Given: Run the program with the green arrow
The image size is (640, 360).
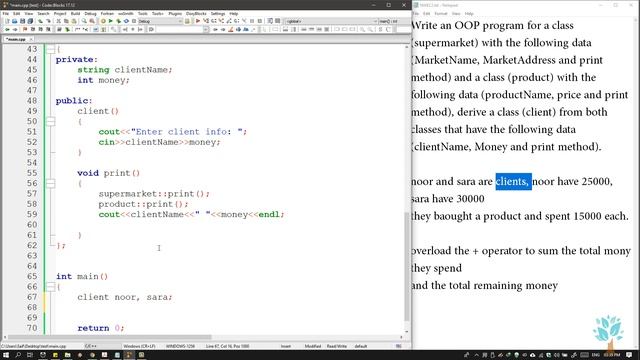Looking at the screenshot, I should pyautogui.click(x=111, y=21).
